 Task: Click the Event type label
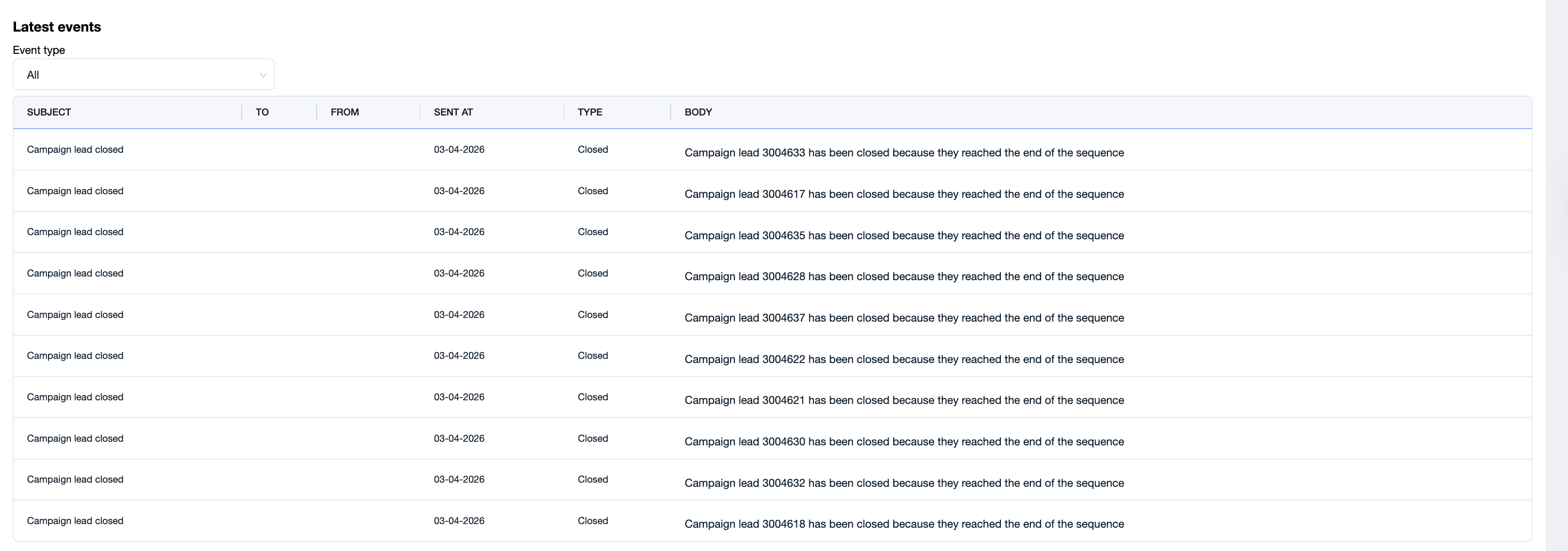tap(39, 50)
